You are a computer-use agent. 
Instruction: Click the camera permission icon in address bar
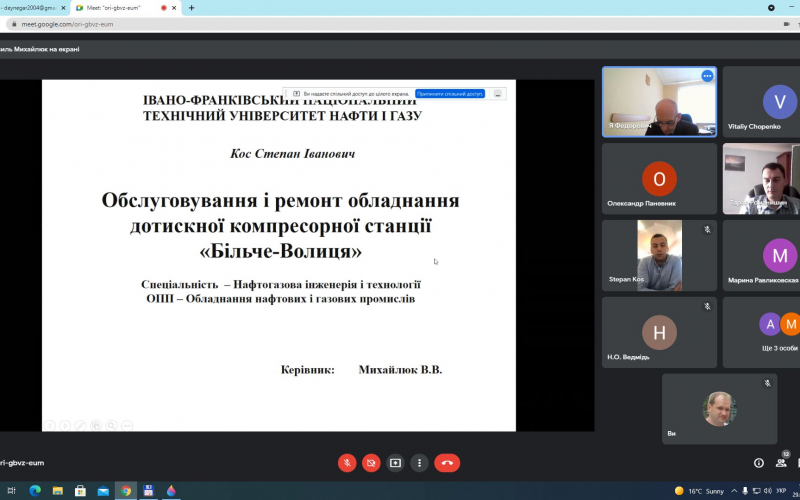(x=786, y=24)
